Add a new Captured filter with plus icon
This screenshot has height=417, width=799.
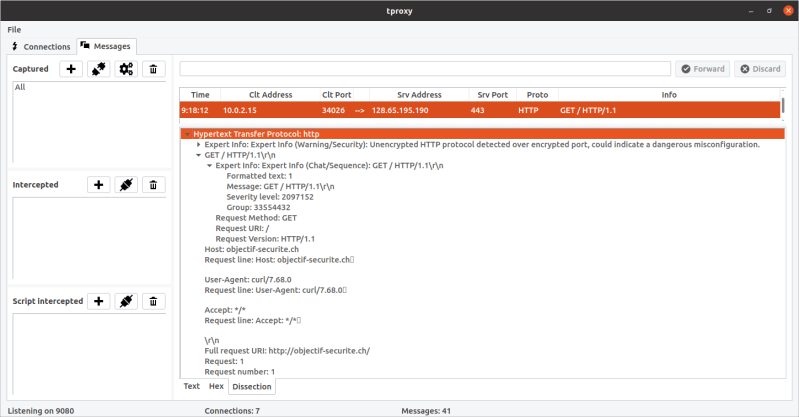(x=71, y=69)
